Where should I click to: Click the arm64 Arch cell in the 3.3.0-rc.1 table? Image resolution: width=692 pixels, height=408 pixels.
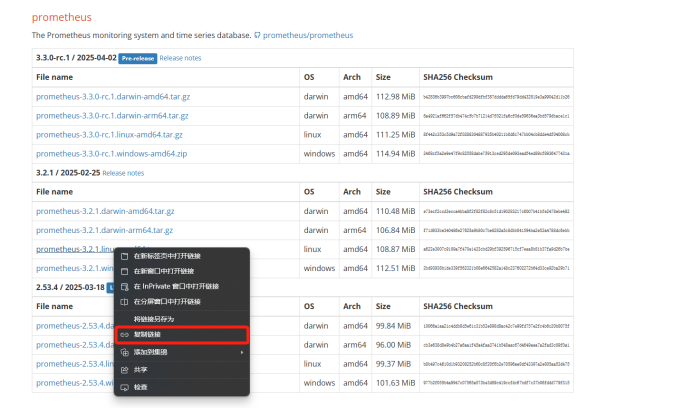355,116
